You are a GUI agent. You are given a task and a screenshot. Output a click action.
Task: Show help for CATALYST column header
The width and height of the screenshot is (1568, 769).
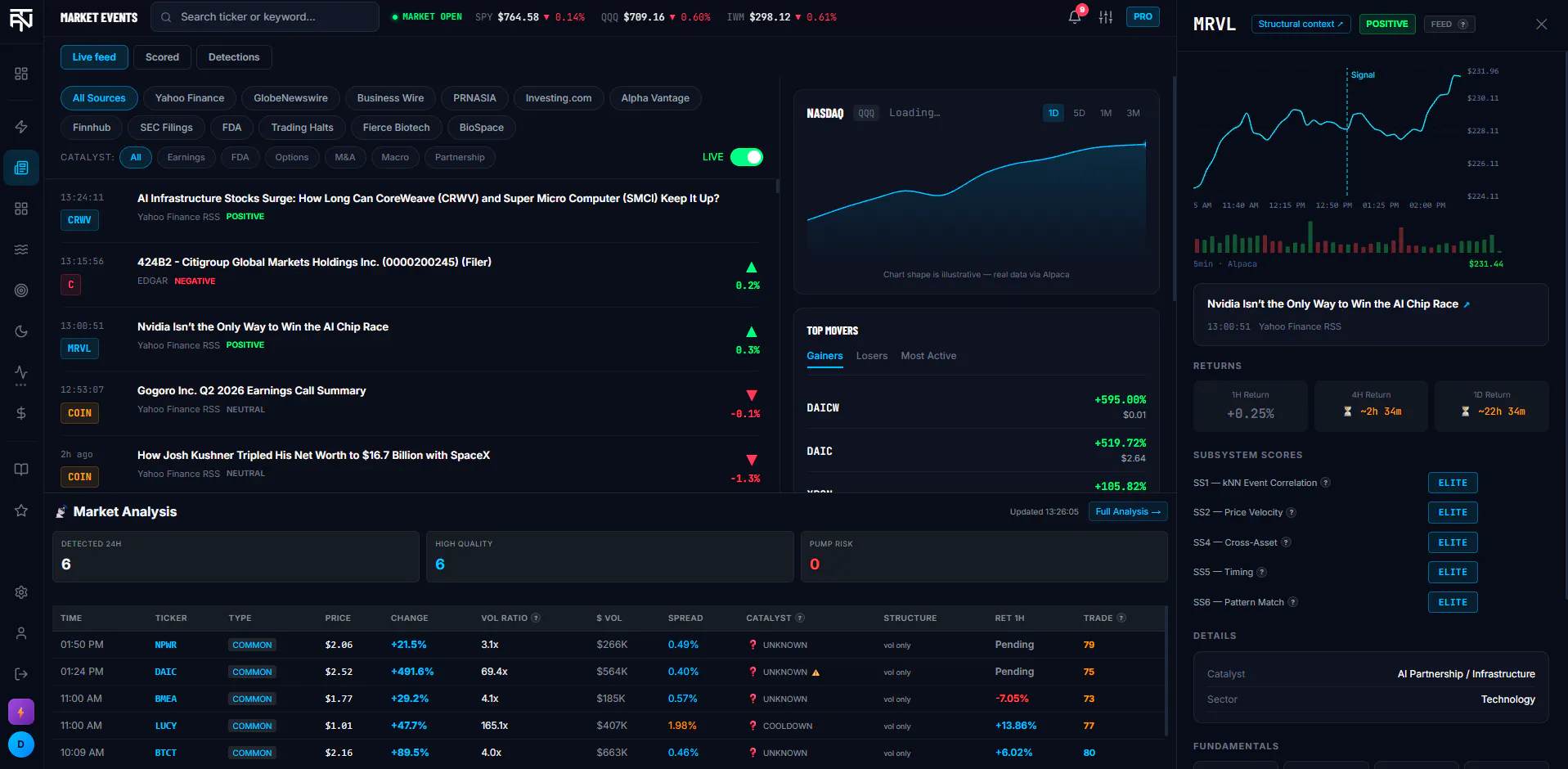(800, 618)
